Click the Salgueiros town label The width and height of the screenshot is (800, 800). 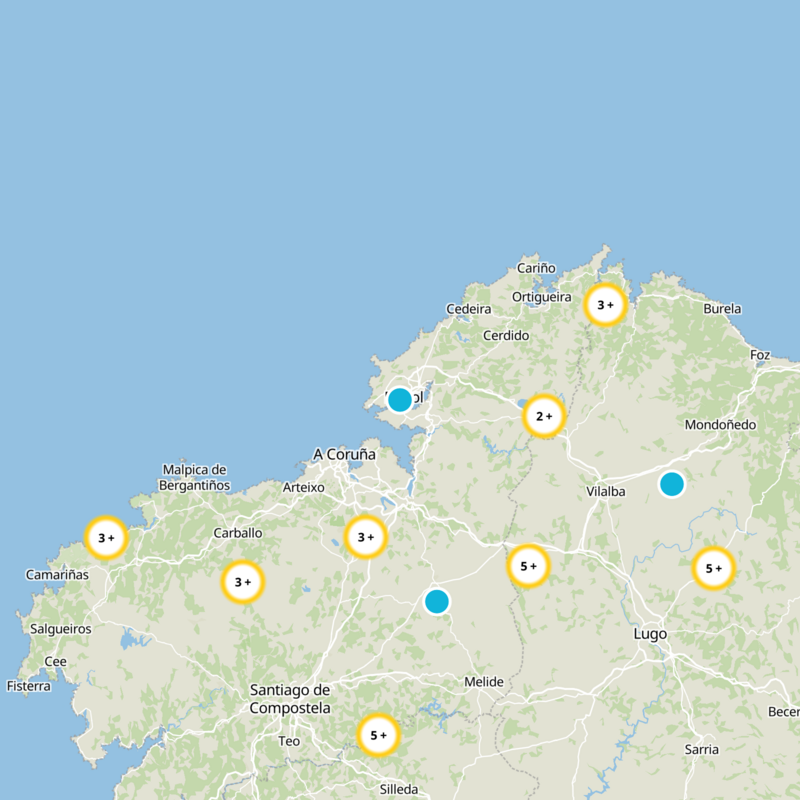(x=61, y=629)
